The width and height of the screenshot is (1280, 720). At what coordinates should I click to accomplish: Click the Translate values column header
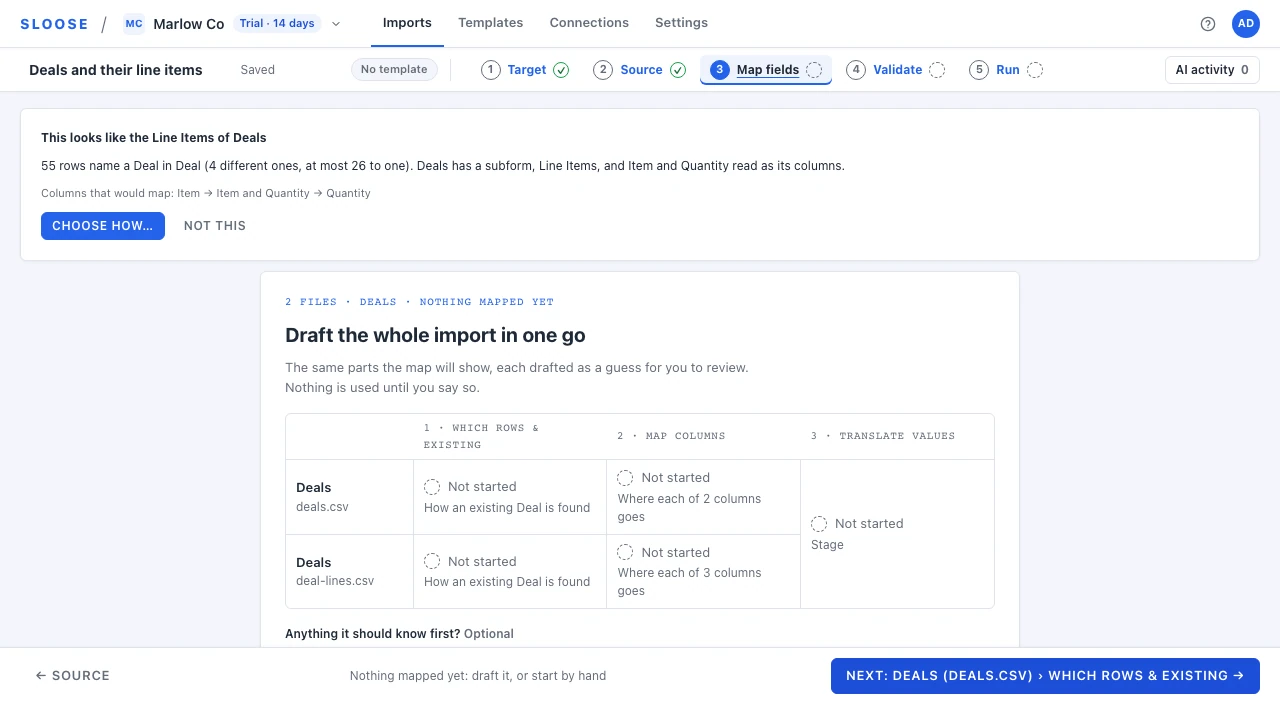click(883, 436)
